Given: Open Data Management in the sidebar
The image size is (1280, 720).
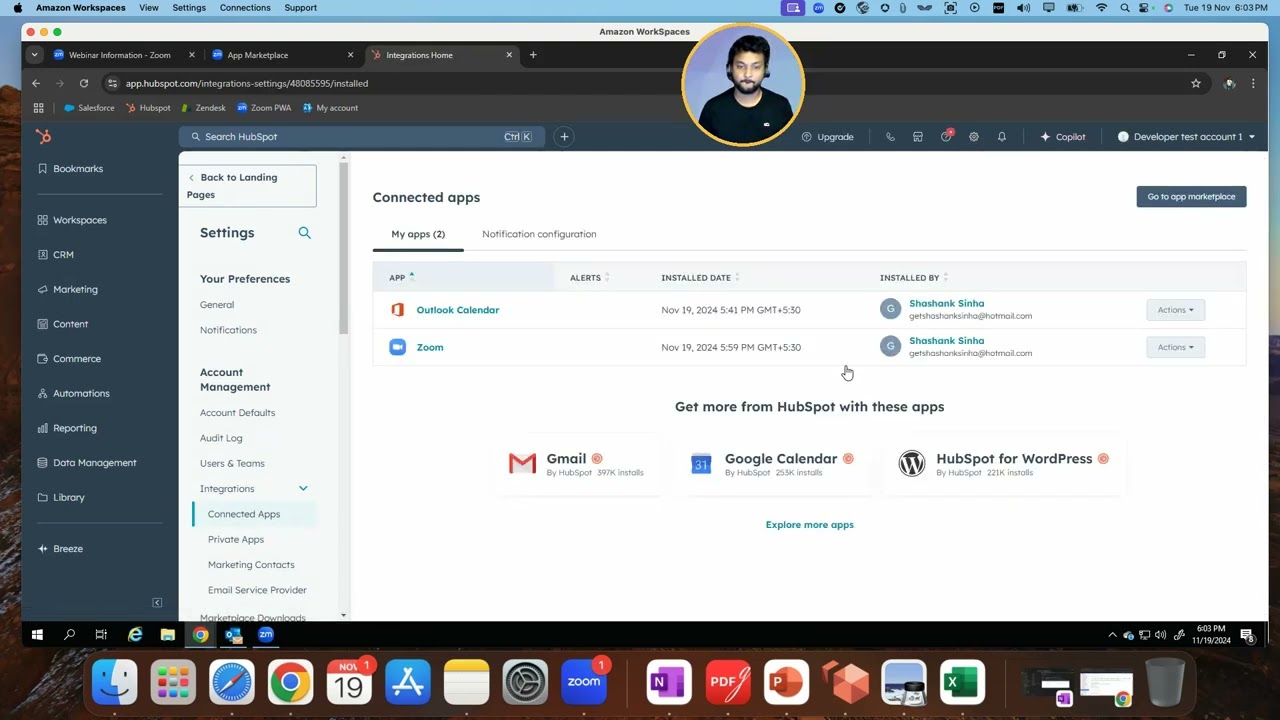Looking at the screenshot, I should tap(86, 463).
